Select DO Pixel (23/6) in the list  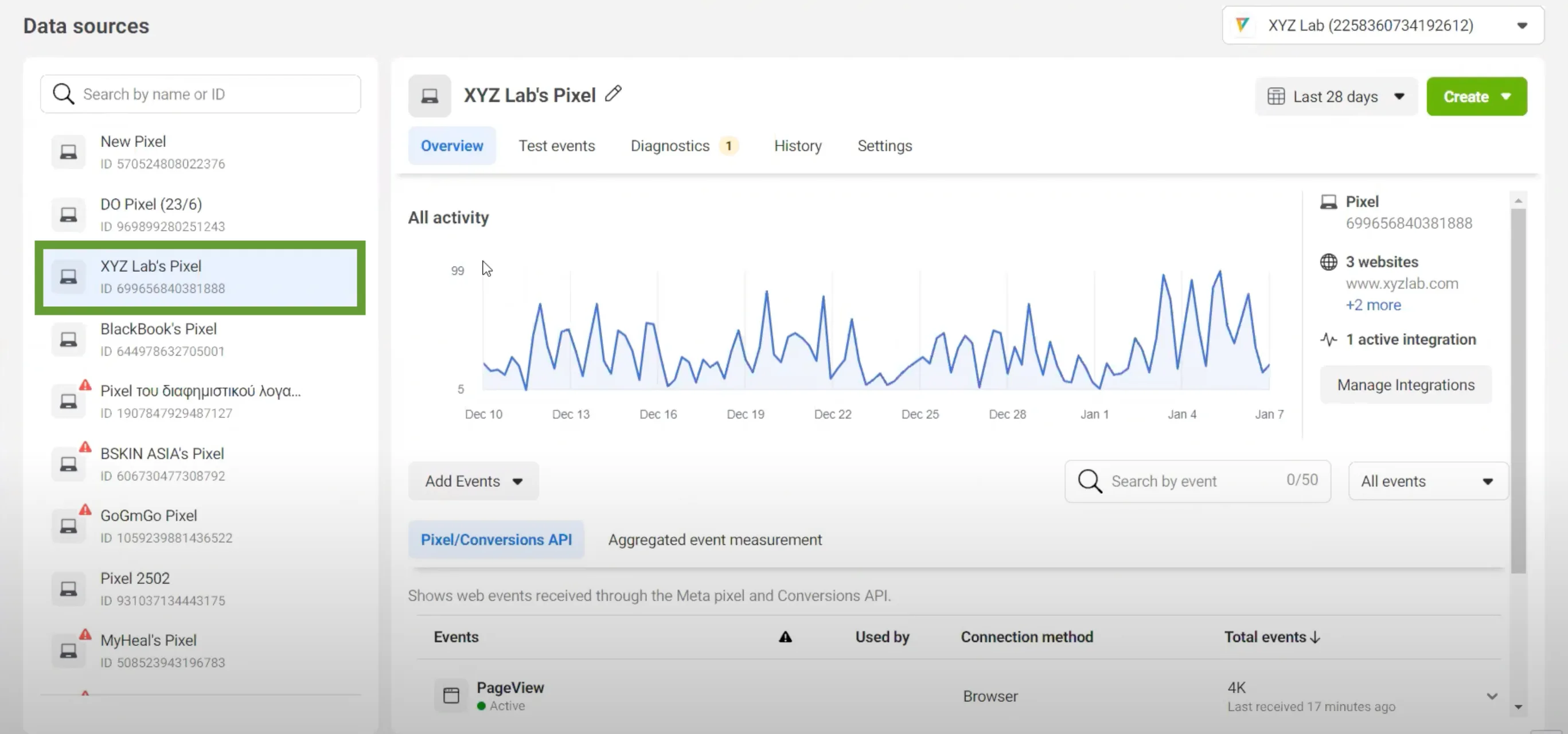tap(200, 215)
